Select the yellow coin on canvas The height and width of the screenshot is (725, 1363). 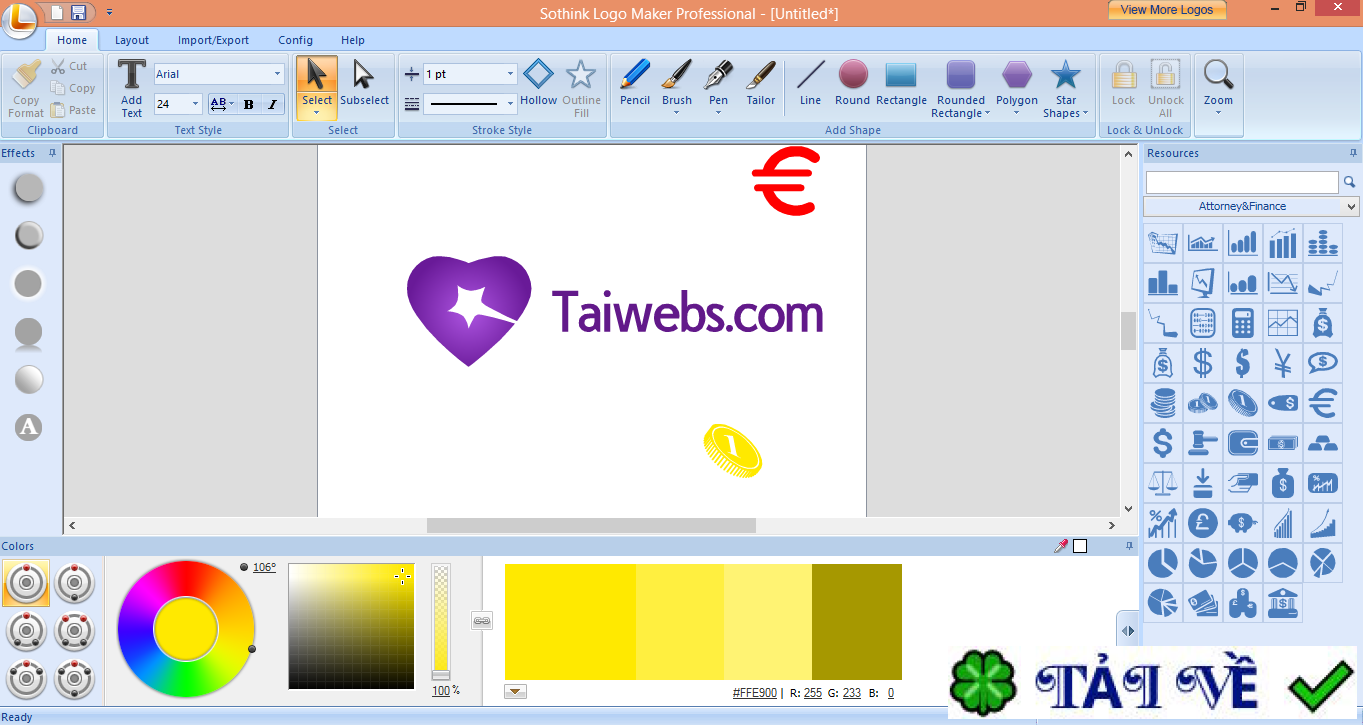pos(732,450)
